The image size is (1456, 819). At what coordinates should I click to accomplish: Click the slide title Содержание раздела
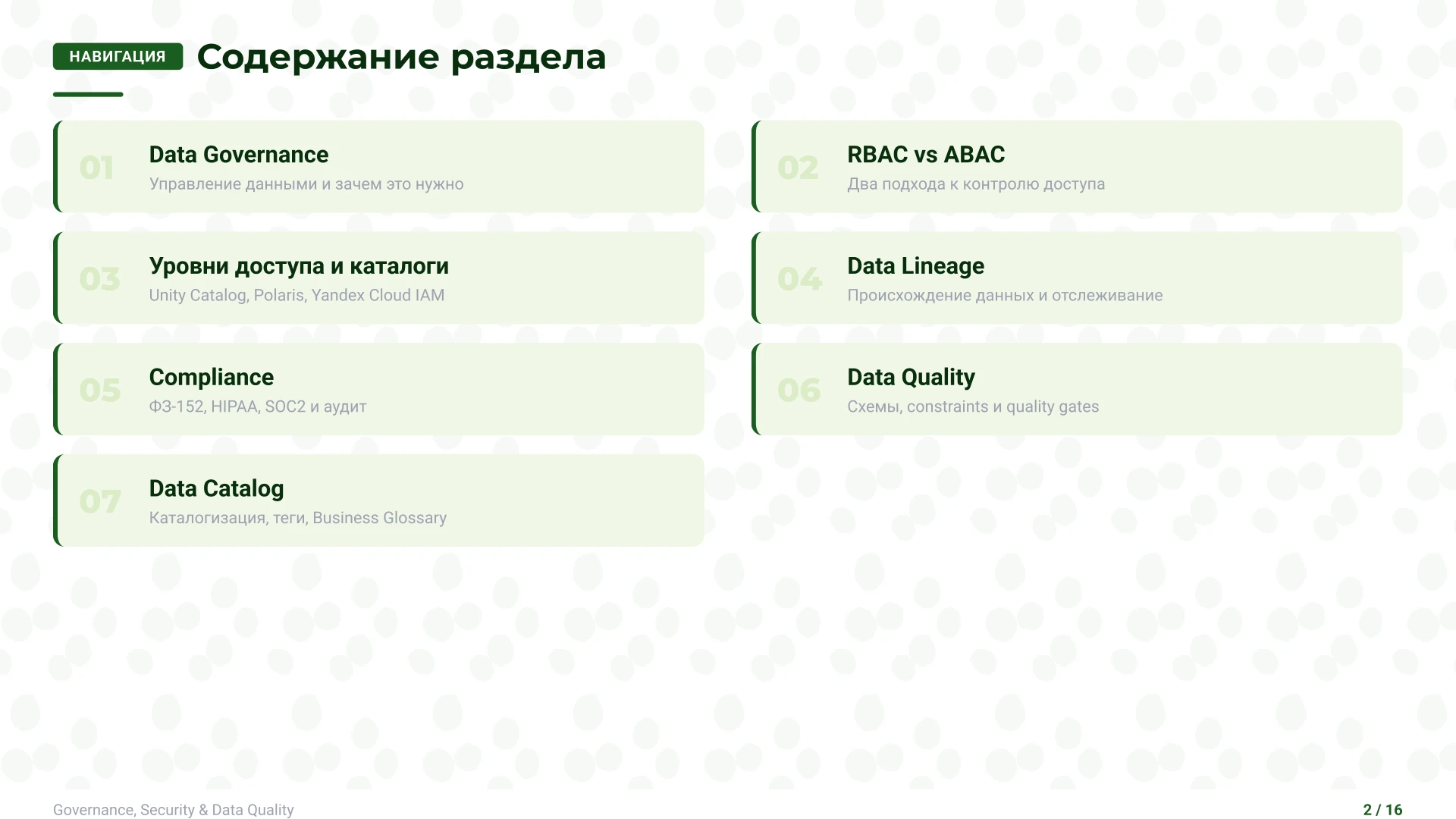[401, 58]
